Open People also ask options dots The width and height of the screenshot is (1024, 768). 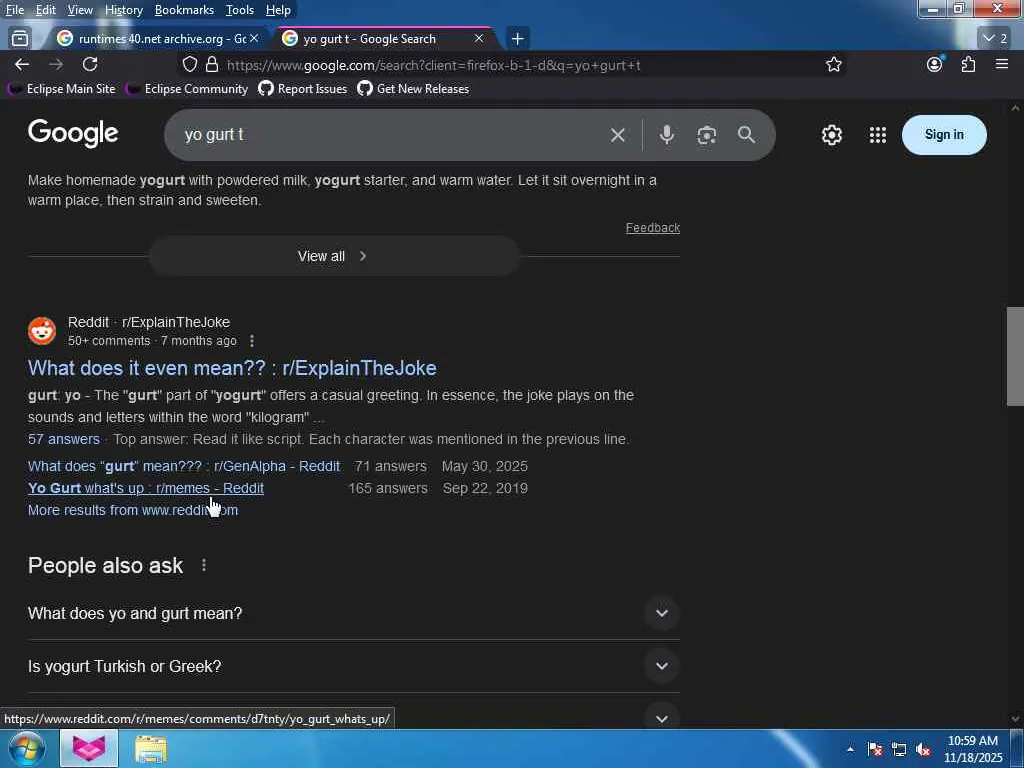click(204, 565)
